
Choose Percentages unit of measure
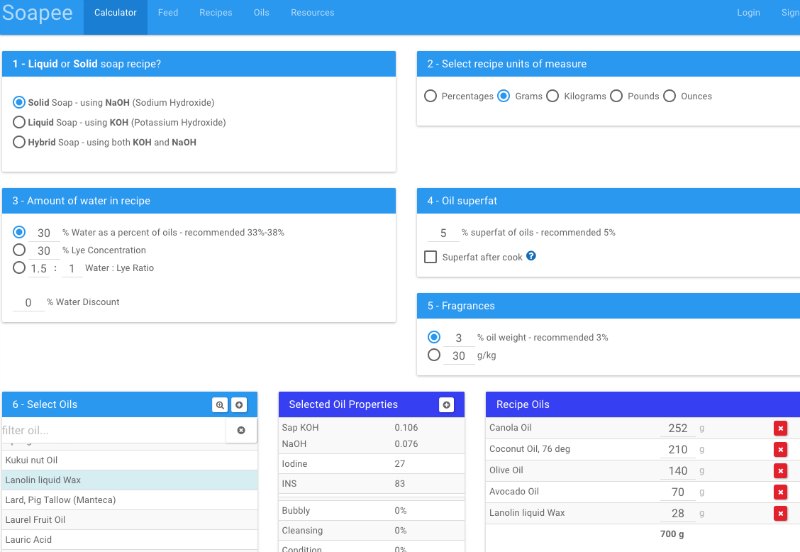430,96
